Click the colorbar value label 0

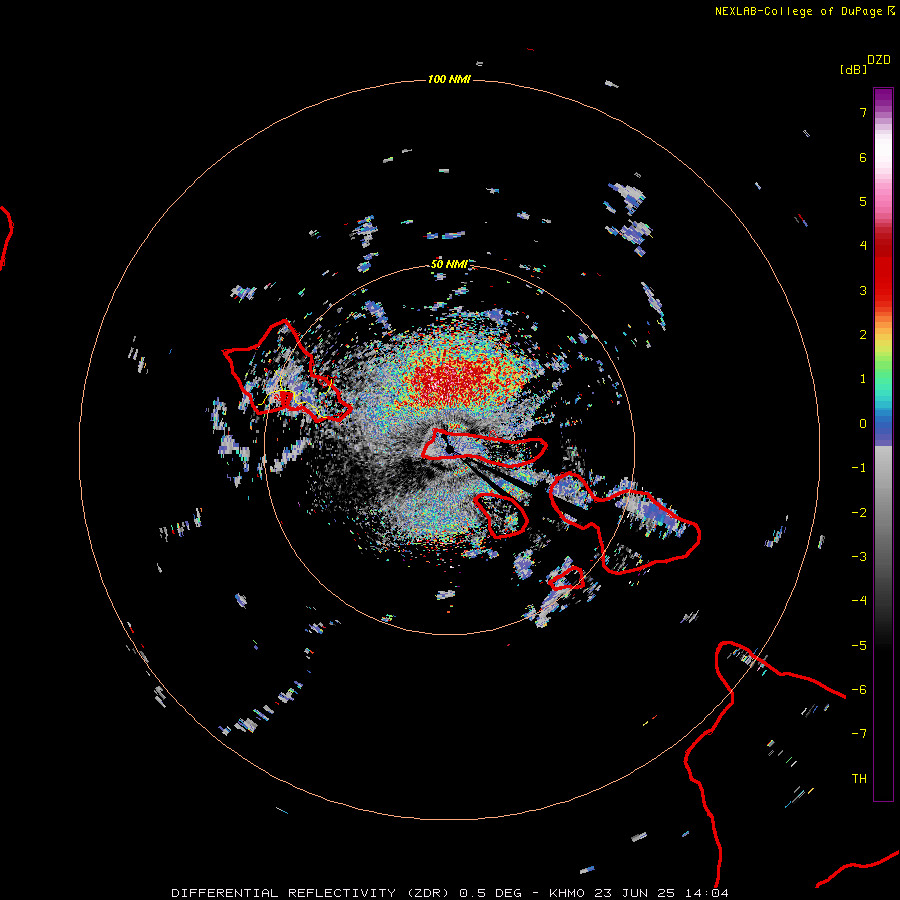click(x=863, y=424)
